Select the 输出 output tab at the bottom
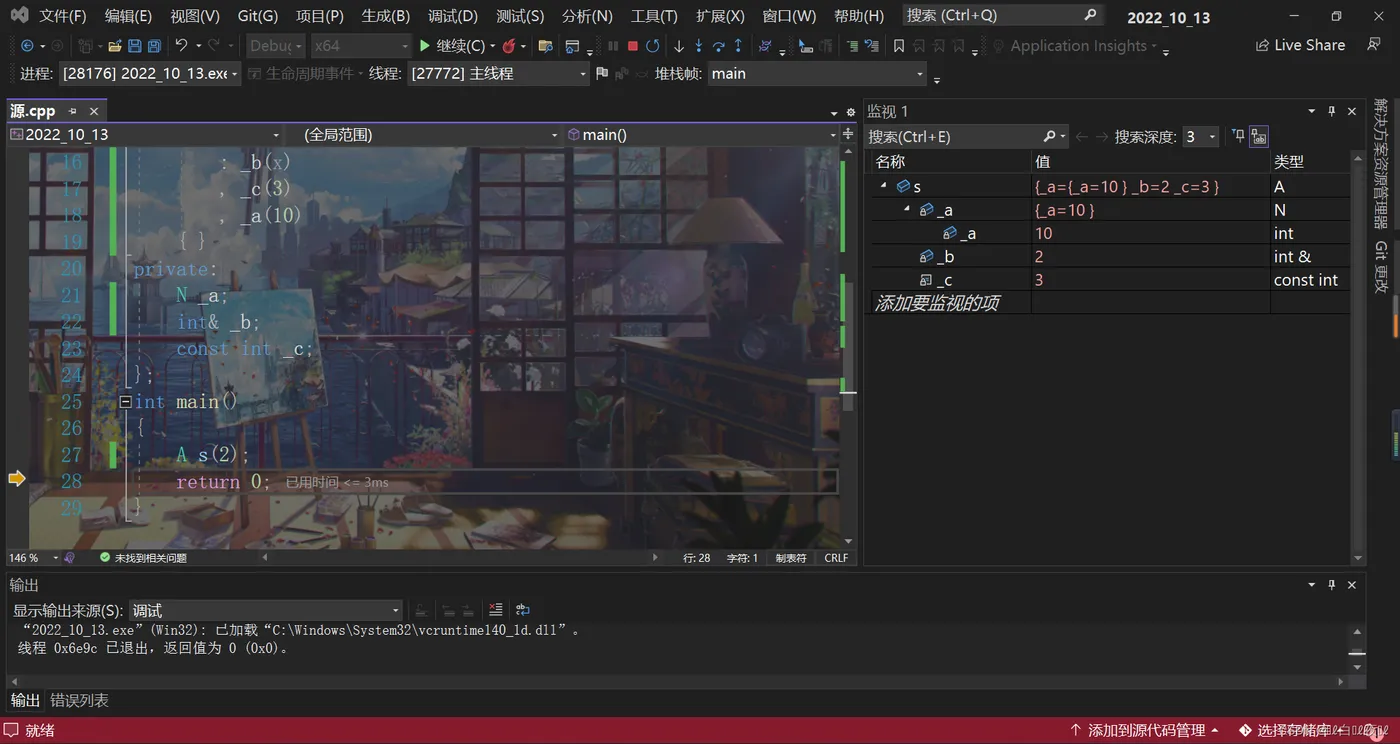This screenshot has width=1400, height=744. [25, 701]
